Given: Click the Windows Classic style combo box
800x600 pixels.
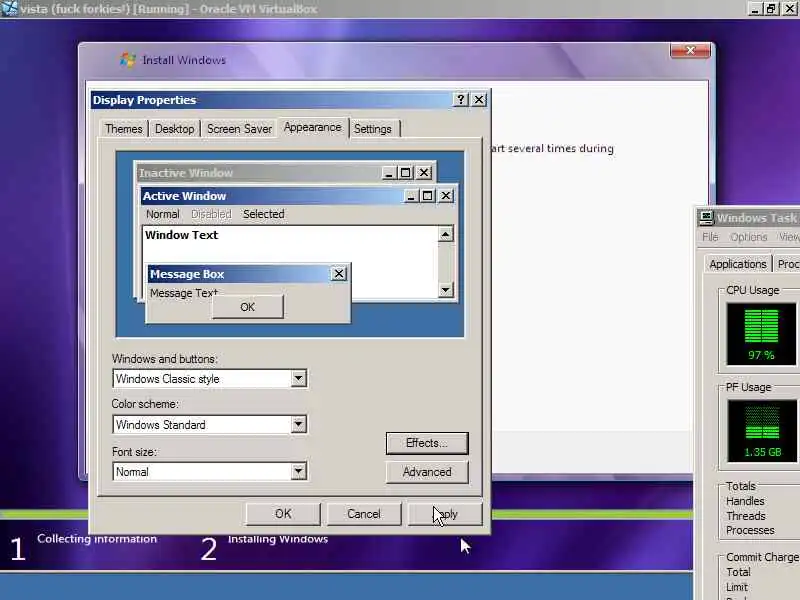Looking at the screenshot, I should click(209, 379).
